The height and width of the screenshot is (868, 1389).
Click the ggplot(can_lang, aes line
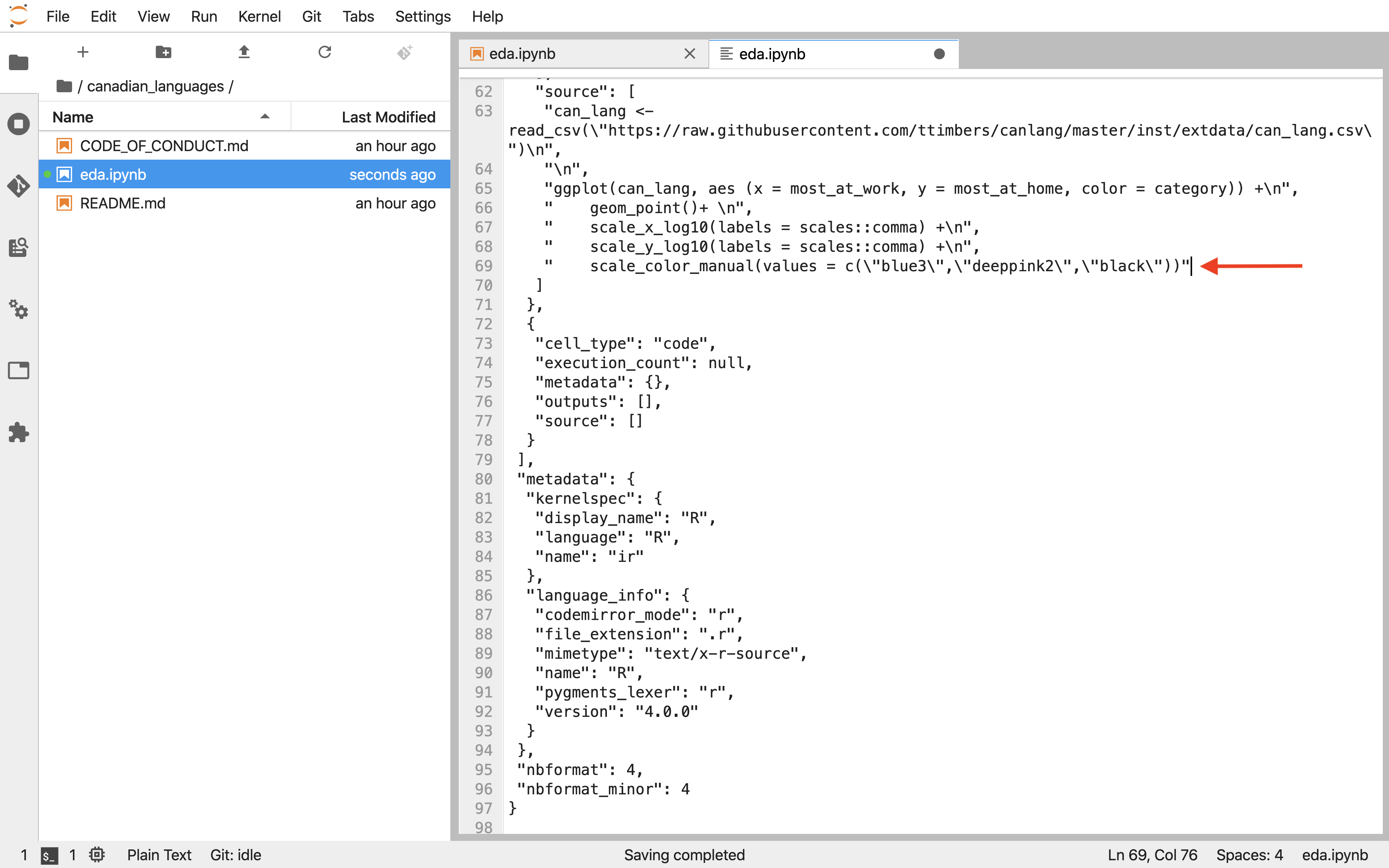(921, 188)
